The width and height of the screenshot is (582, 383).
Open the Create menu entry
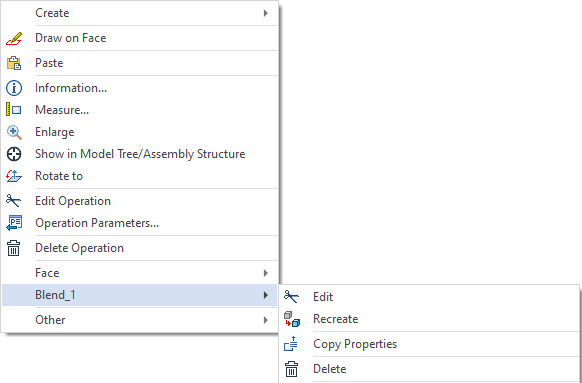point(140,13)
